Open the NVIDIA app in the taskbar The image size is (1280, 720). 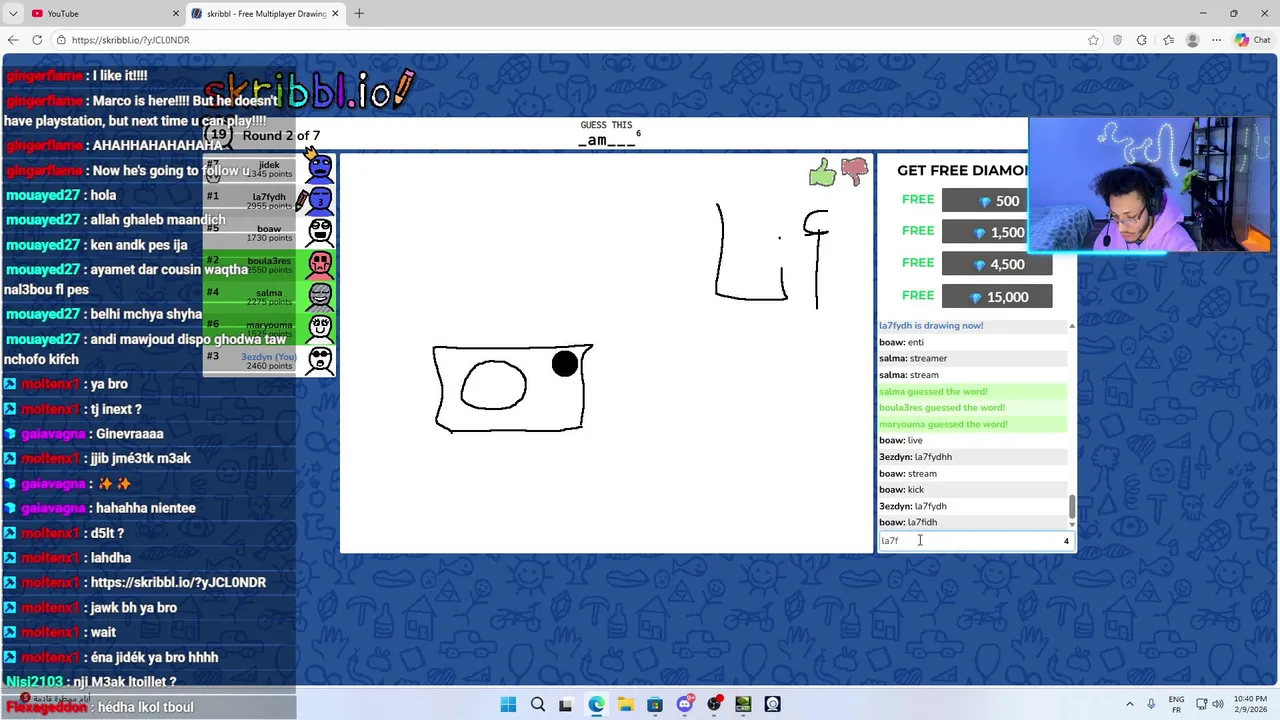743,704
